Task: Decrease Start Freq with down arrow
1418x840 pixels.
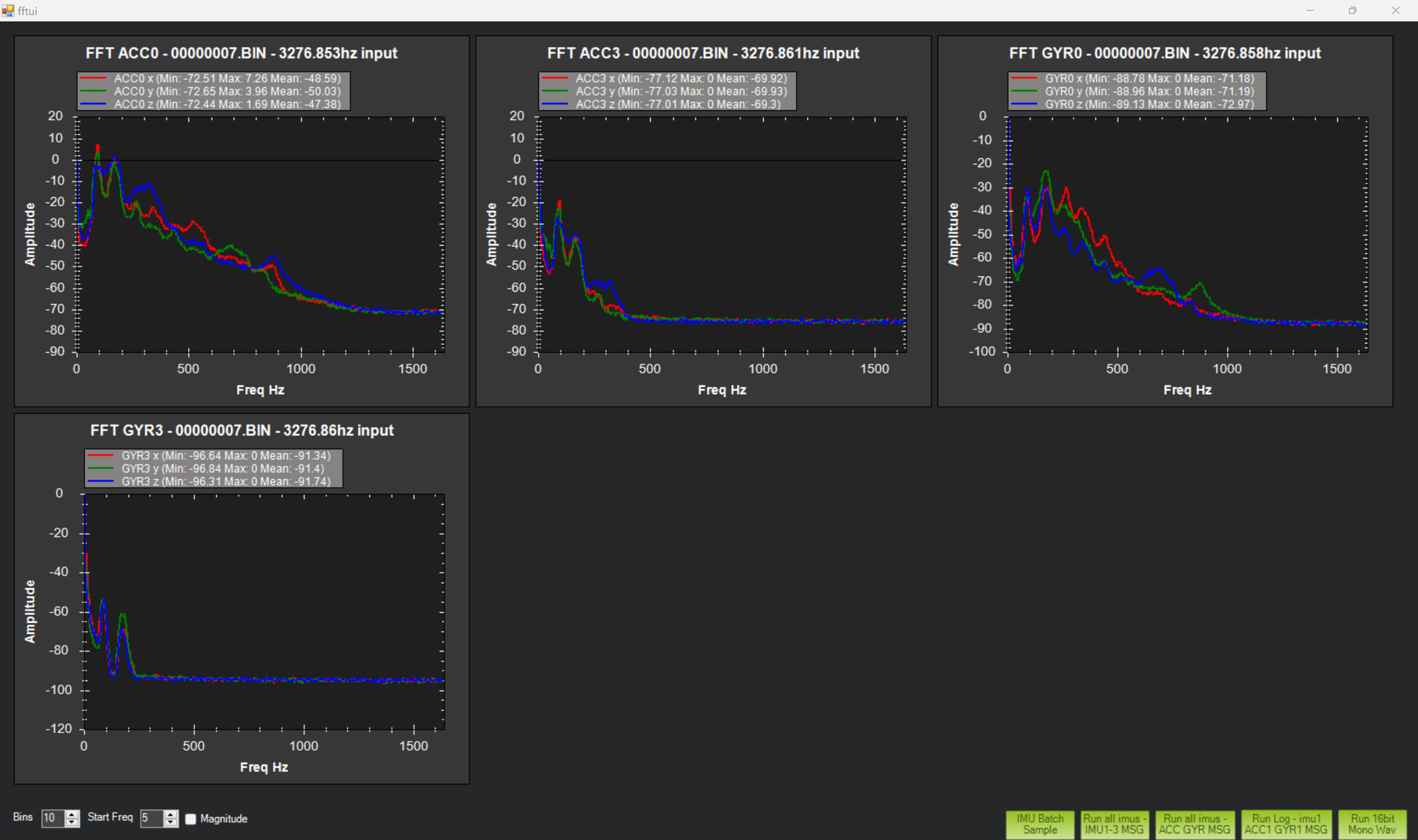Action: 171,822
